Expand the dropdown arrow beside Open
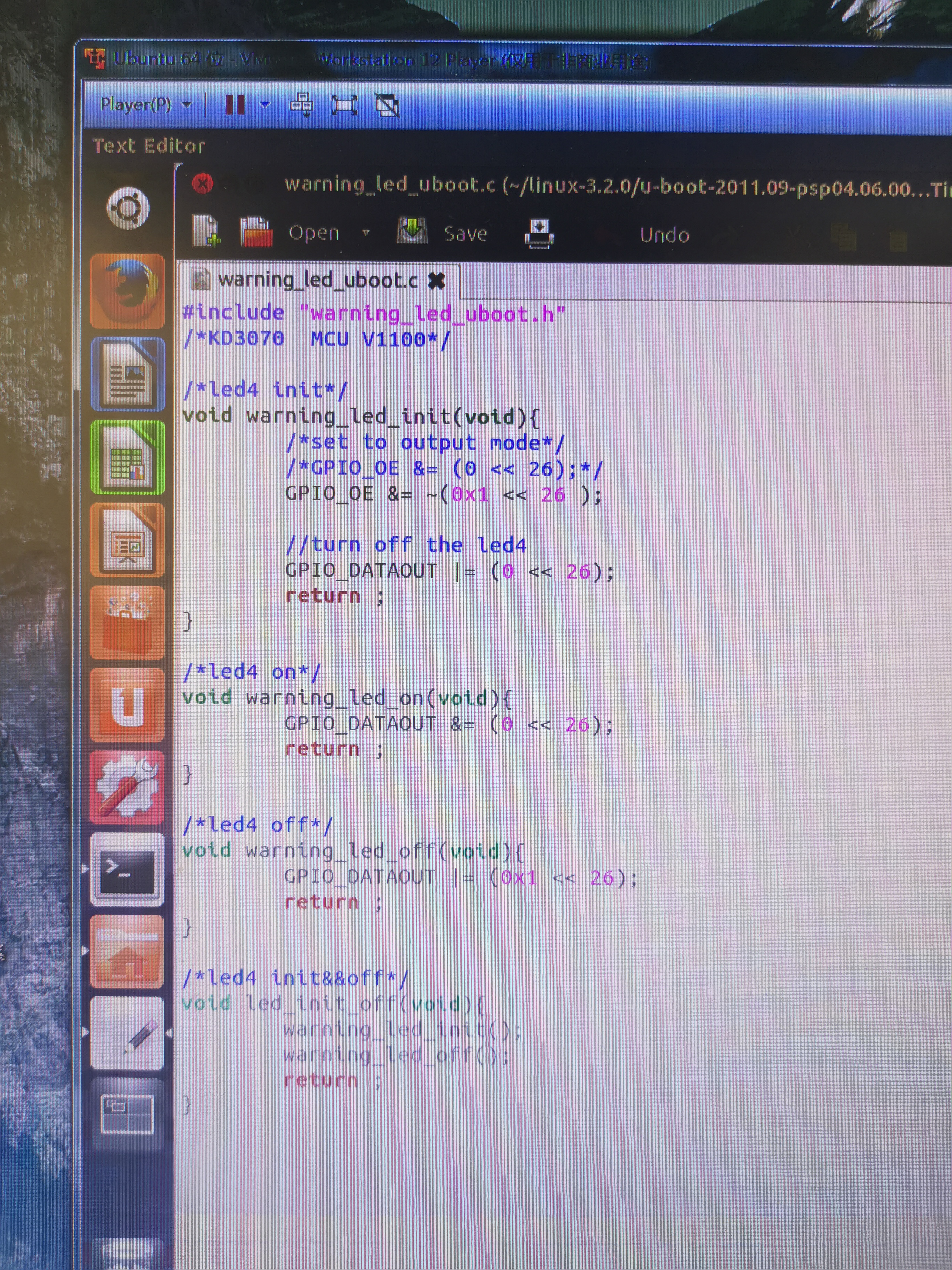This screenshot has width=952, height=1270. pos(366,233)
